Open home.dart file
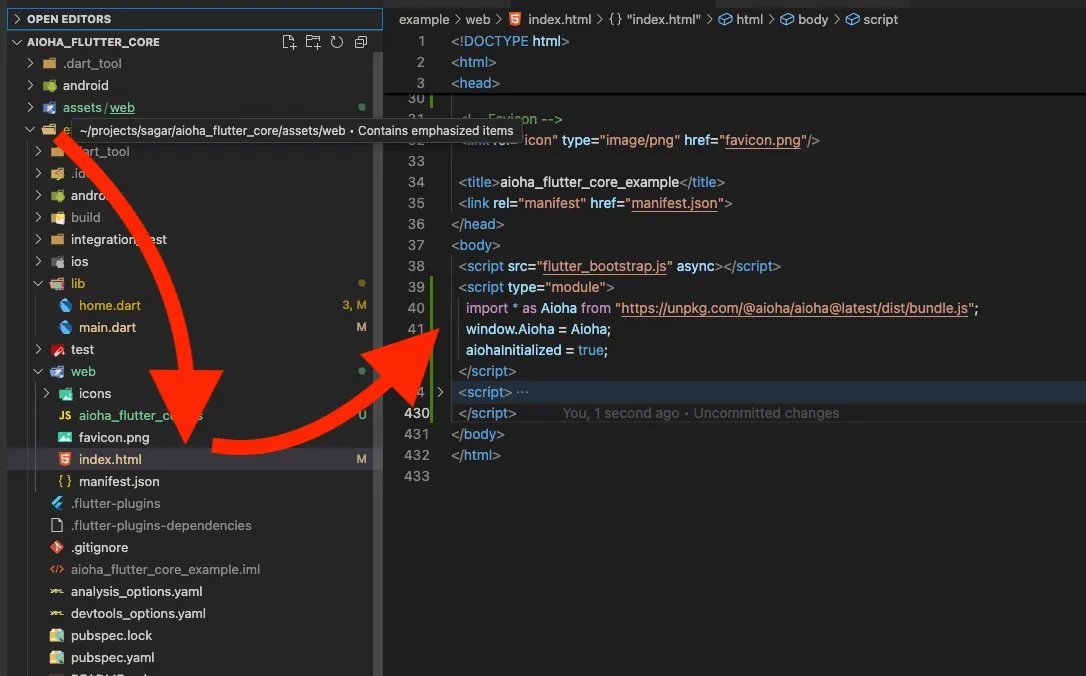This screenshot has height=676, width=1086. (x=109, y=305)
